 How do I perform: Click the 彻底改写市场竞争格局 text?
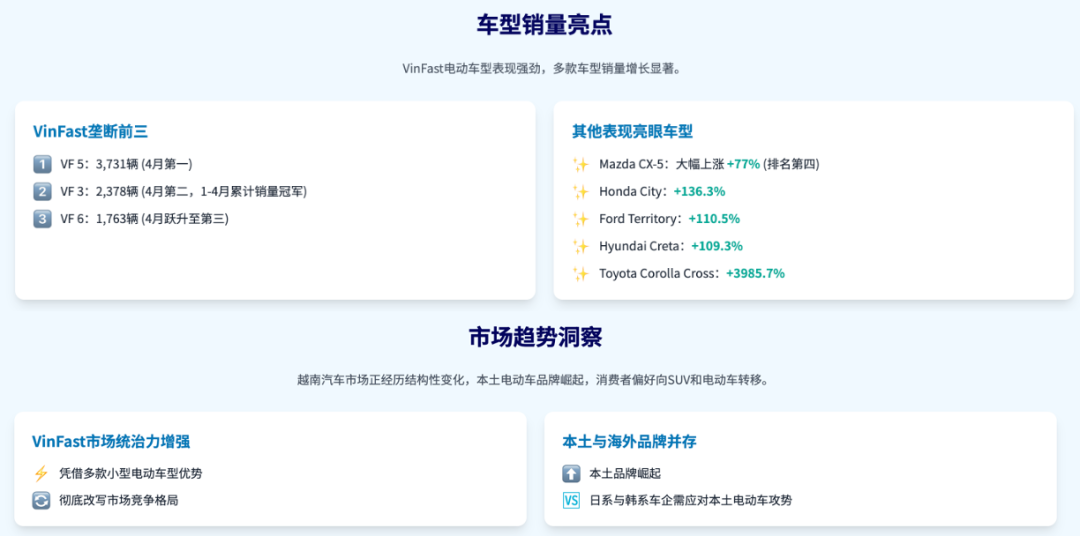point(118,500)
